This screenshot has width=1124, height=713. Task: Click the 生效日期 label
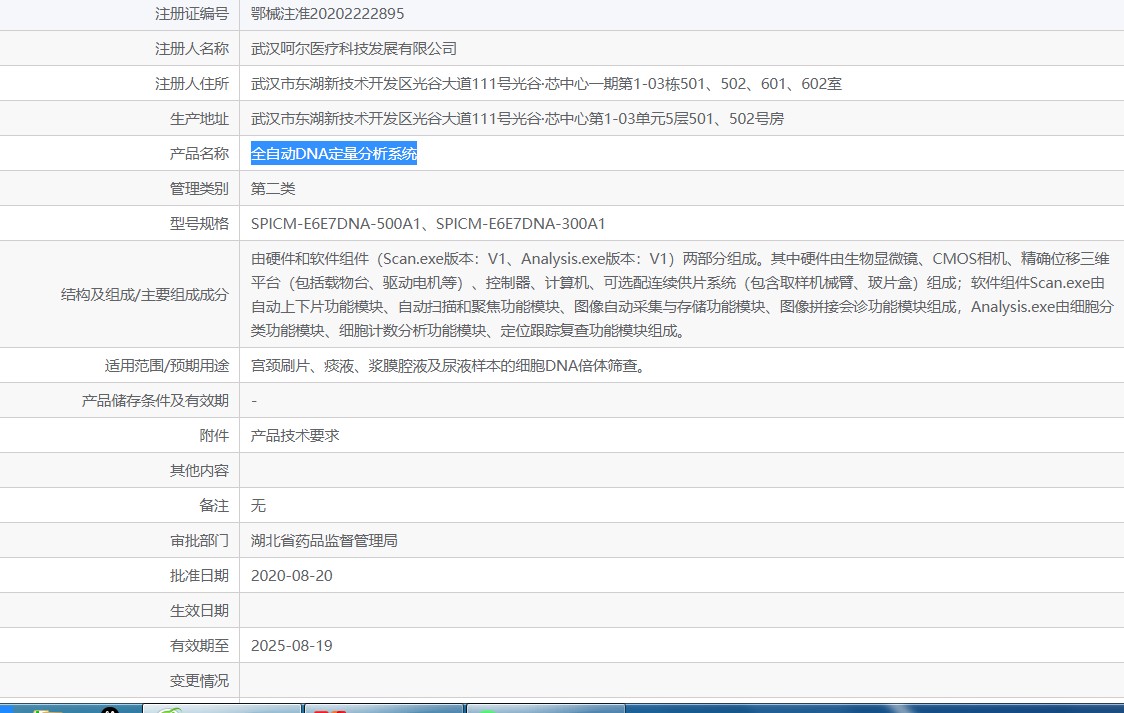tap(199, 611)
